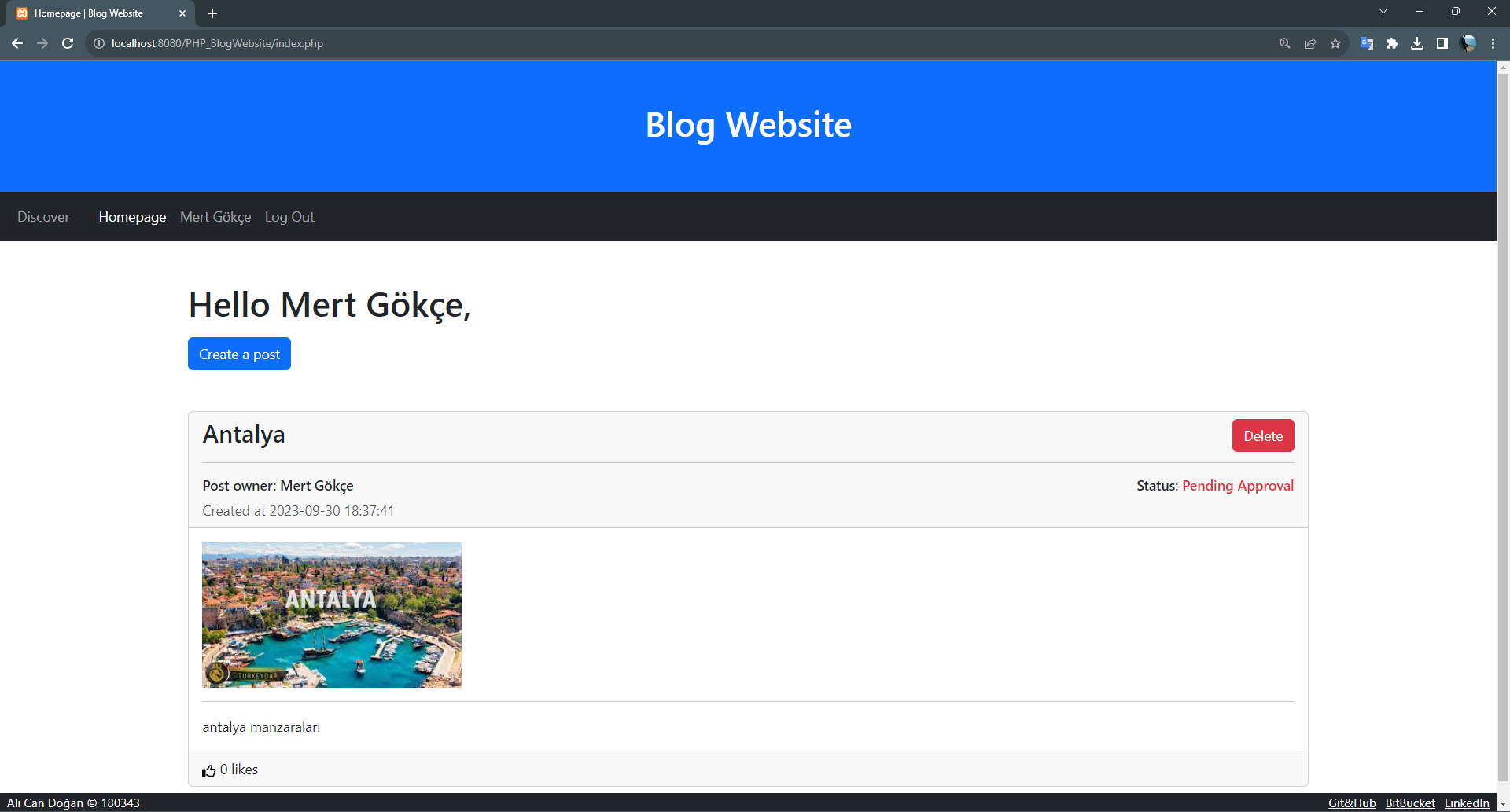Delete the Antalya post
The image size is (1510, 812).
pos(1262,435)
